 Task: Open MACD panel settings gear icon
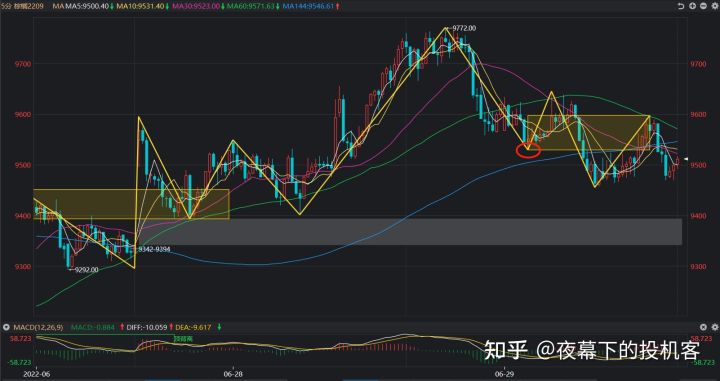pos(714,327)
